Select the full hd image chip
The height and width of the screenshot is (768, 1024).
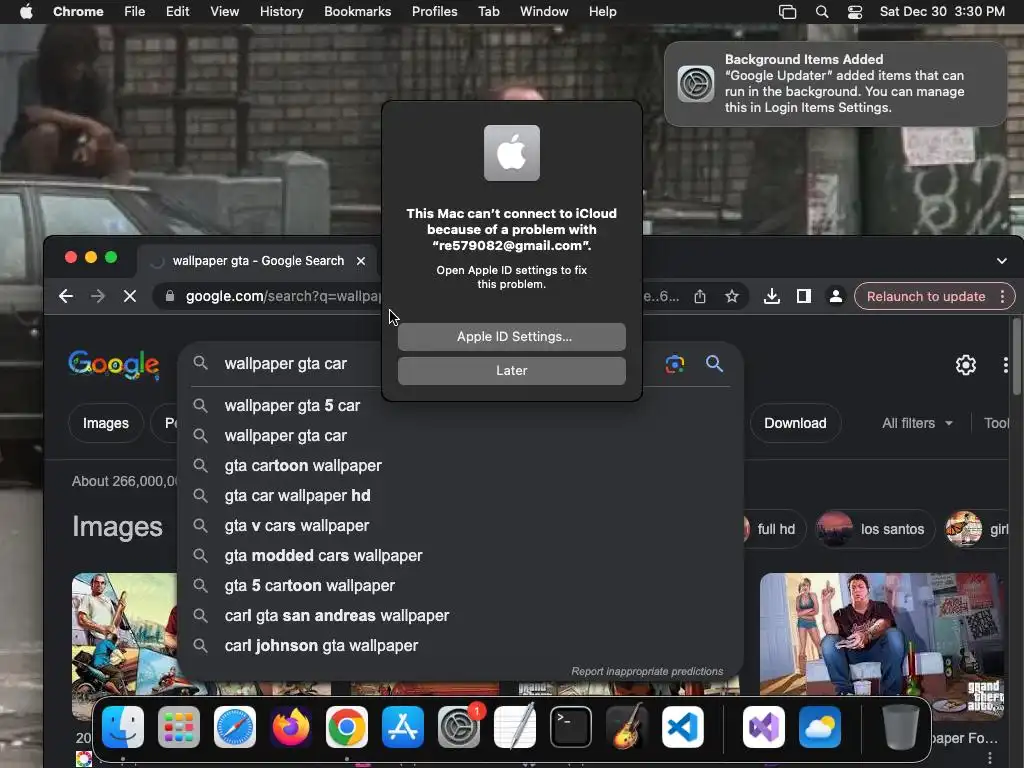click(775, 529)
